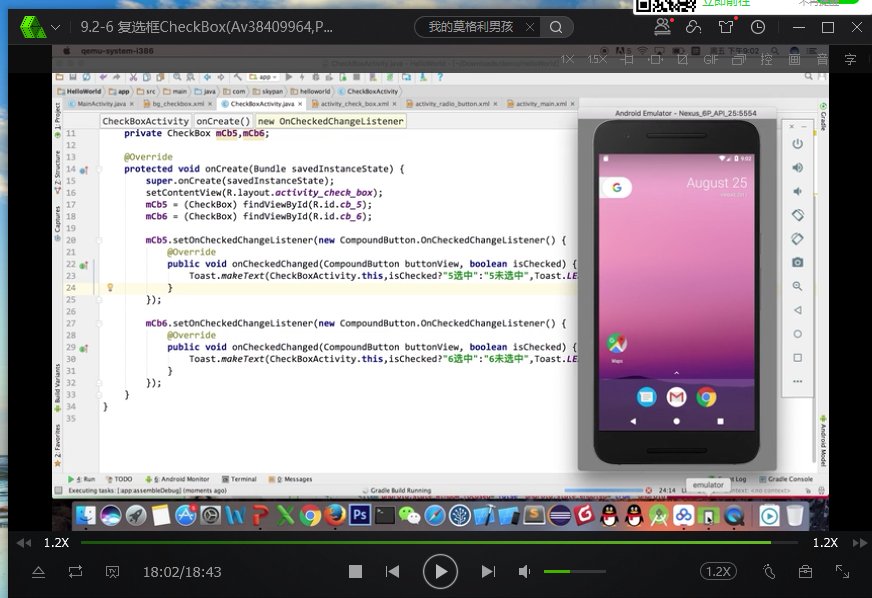
Task: Open the GIF capture tool
Action: point(711,59)
